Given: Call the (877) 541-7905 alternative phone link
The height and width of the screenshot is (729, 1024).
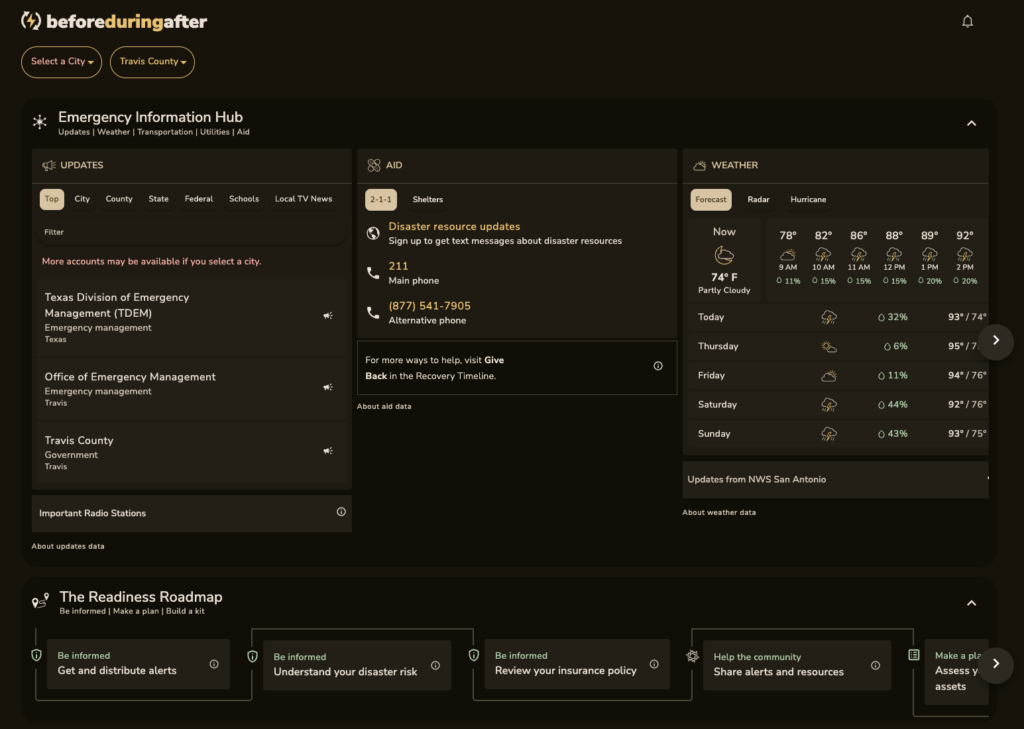Looking at the screenshot, I should point(429,306).
